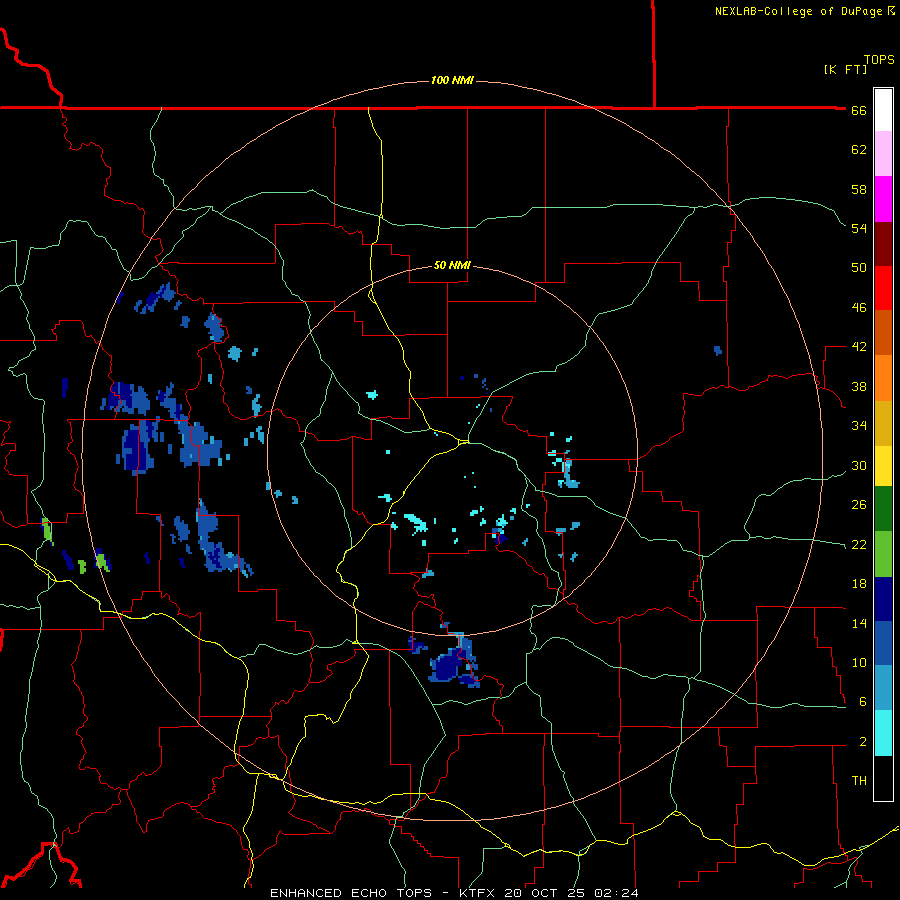Select the light green legend swatch
900x900 pixels.
pyautogui.click(x=883, y=554)
